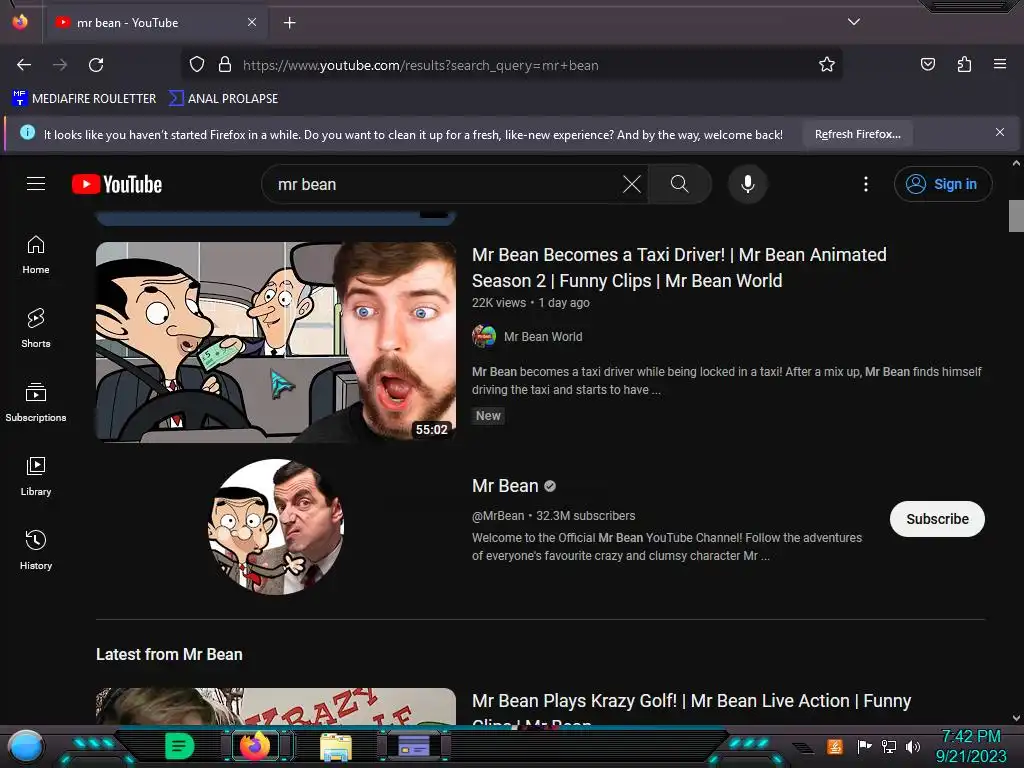The height and width of the screenshot is (768, 1024).
Task: Open Shorts in YouTube sidebar
Action: [x=36, y=328]
